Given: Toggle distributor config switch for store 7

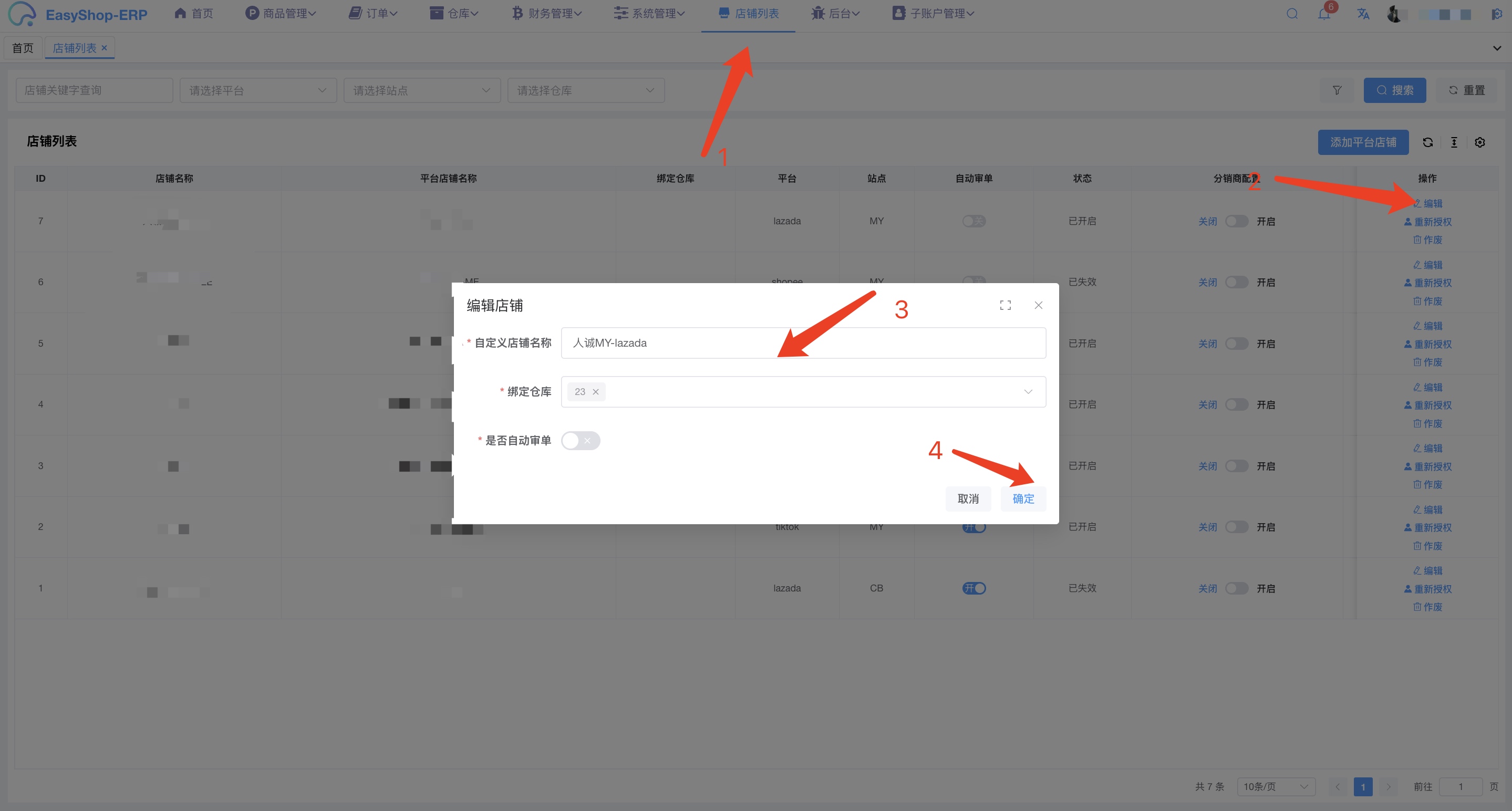Looking at the screenshot, I should (1236, 221).
